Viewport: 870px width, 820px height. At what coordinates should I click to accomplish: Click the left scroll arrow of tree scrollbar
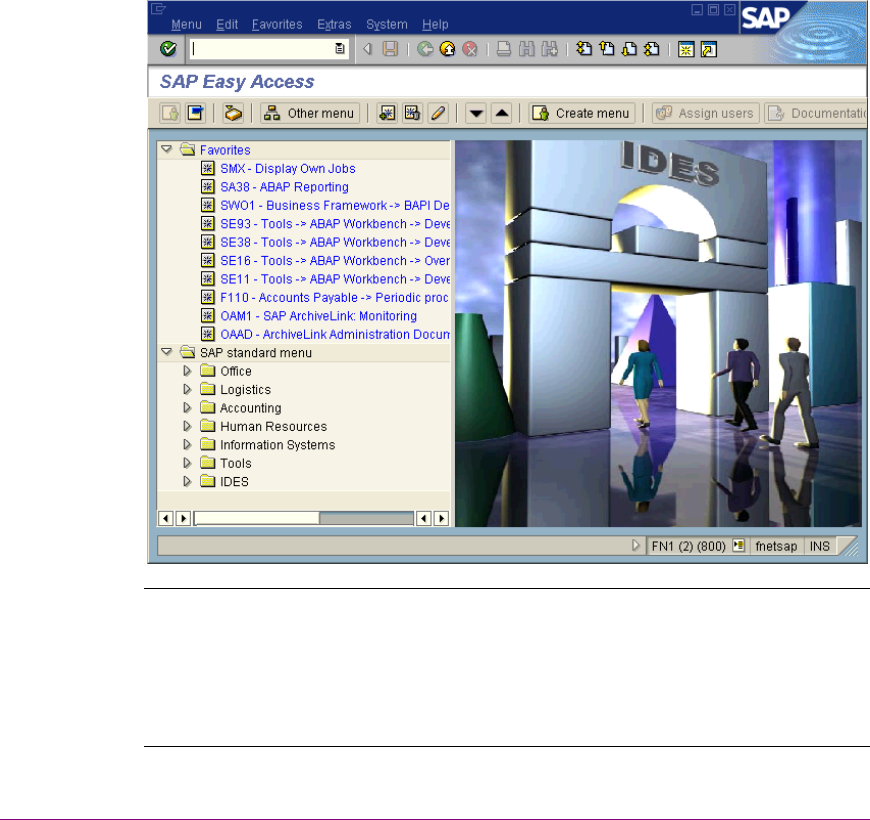pyautogui.click(x=165, y=518)
